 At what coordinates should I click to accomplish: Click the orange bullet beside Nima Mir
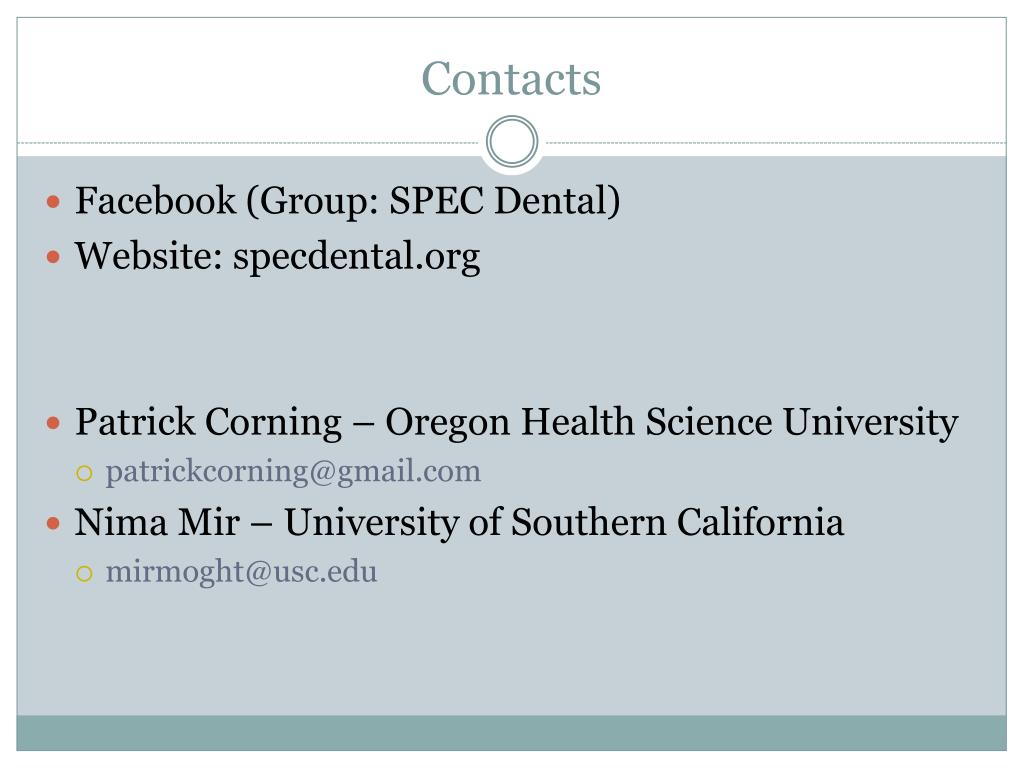point(54,523)
